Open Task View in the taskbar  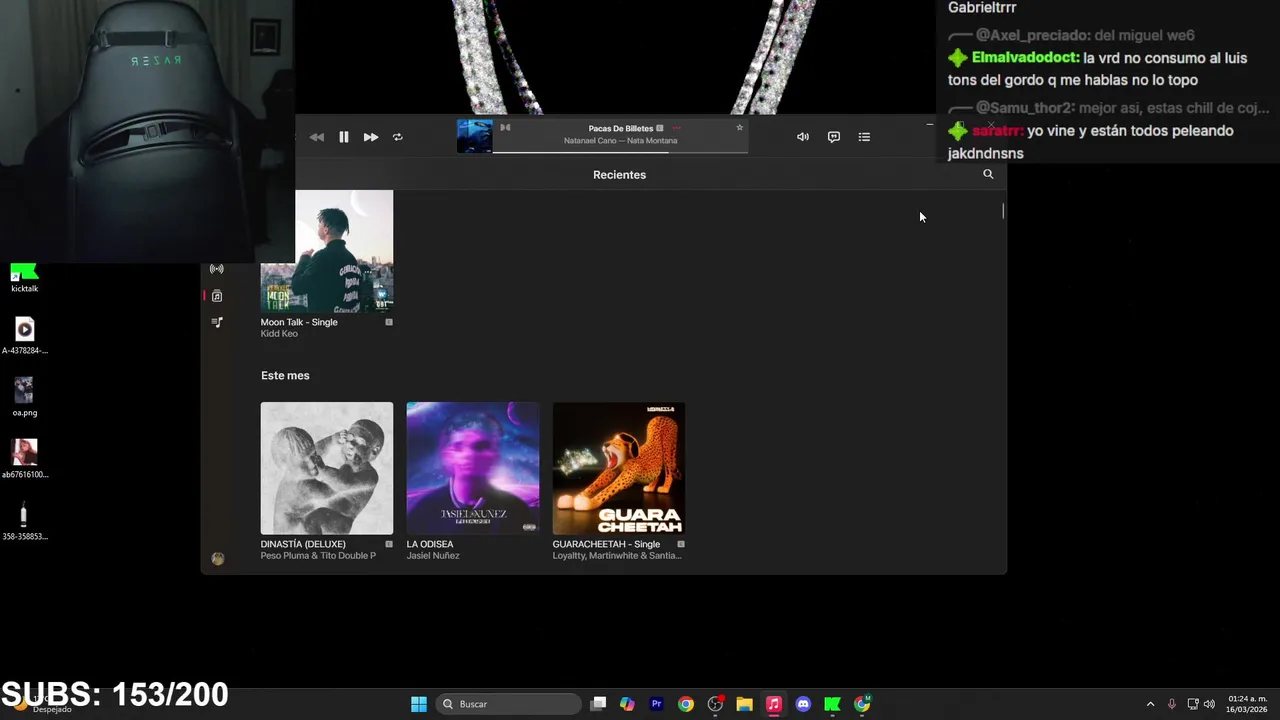click(x=598, y=704)
